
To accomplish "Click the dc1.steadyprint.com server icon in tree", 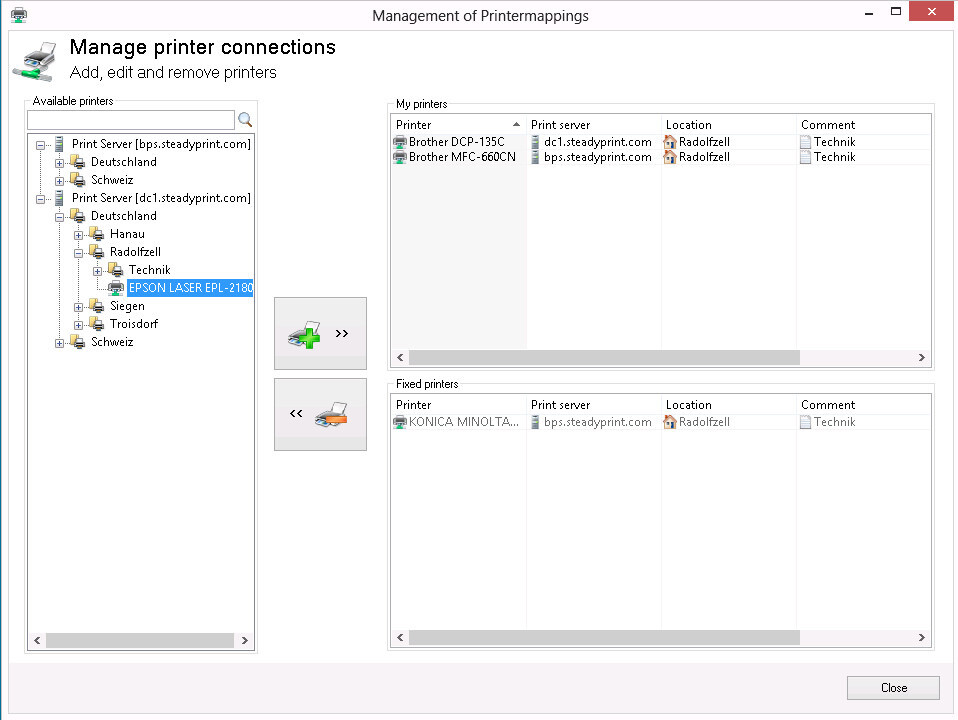I will pyautogui.click(x=59, y=198).
